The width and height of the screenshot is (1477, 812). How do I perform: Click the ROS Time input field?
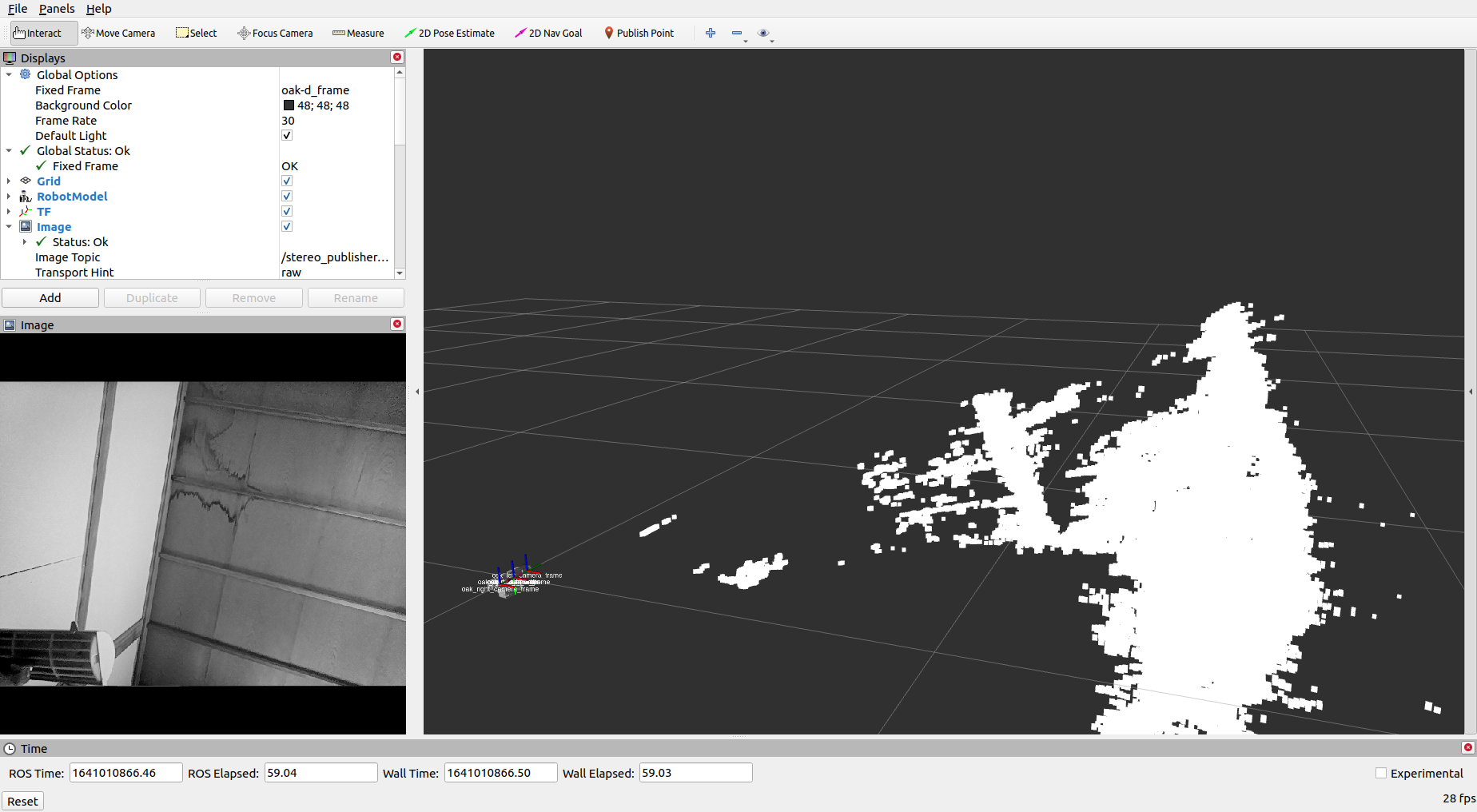click(125, 772)
